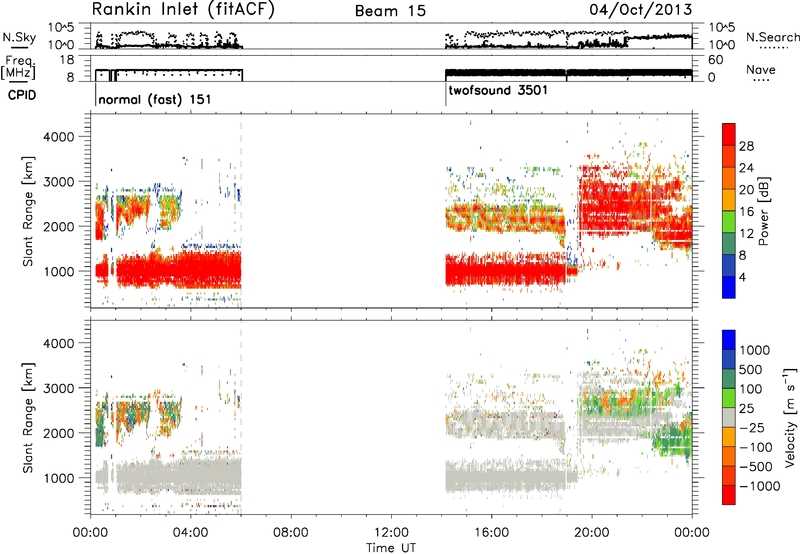Click inside the velocity range-time plot panel

tap(391, 417)
